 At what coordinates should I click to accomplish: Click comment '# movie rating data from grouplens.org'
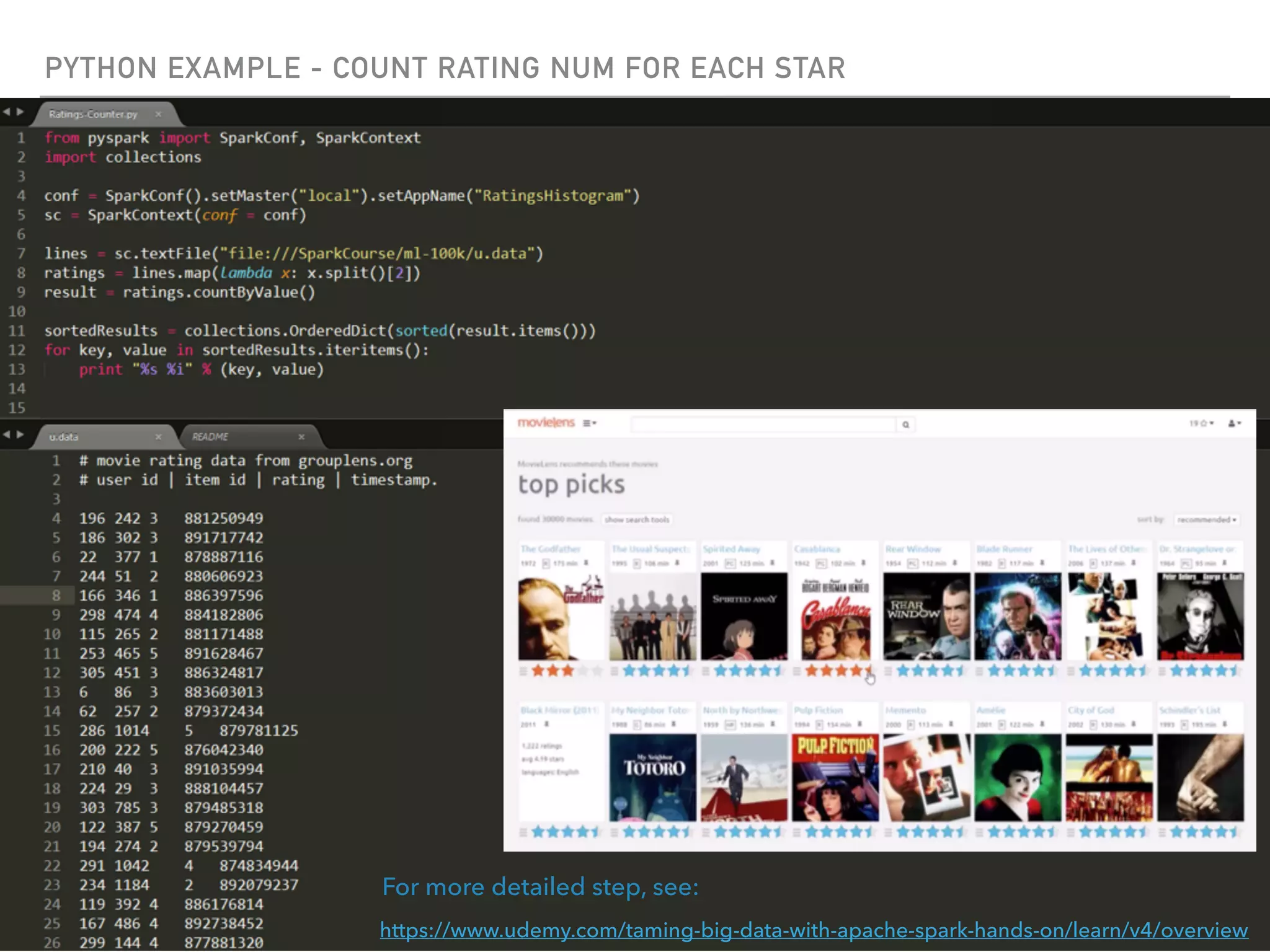246,461
